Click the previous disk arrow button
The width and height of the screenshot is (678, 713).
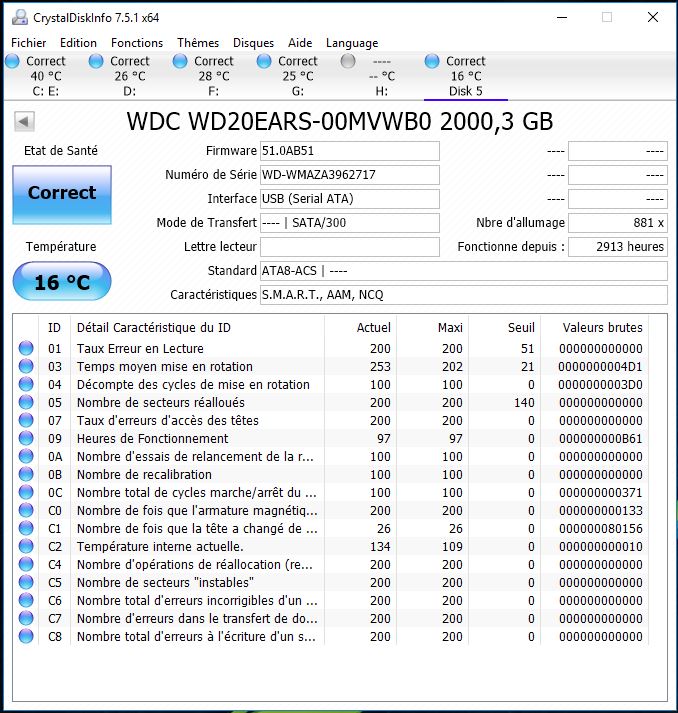pyautogui.click(x=24, y=121)
